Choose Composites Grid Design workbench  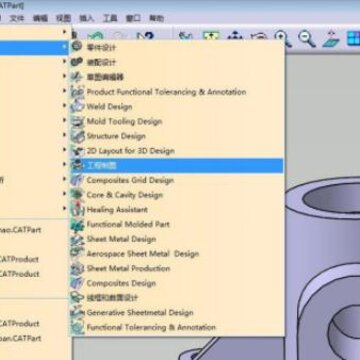pos(130,180)
